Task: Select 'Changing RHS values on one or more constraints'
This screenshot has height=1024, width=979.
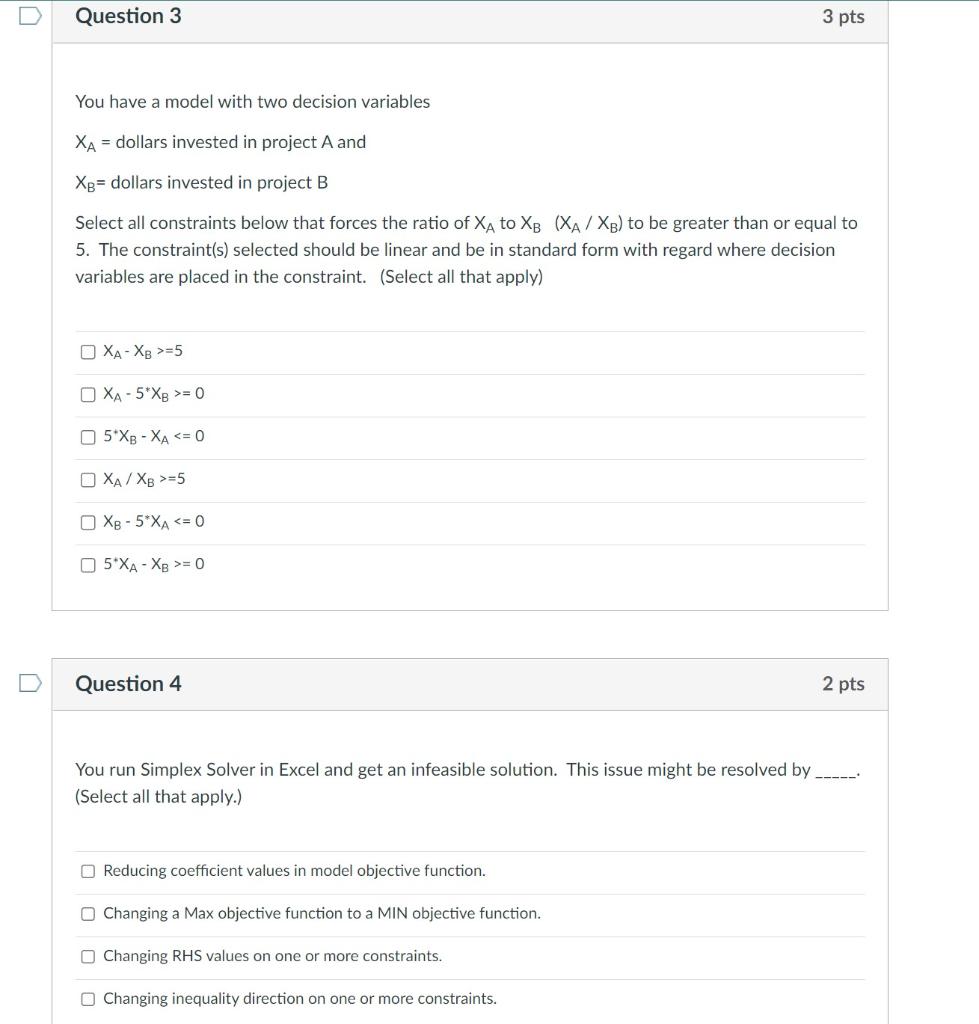Action: (x=88, y=955)
